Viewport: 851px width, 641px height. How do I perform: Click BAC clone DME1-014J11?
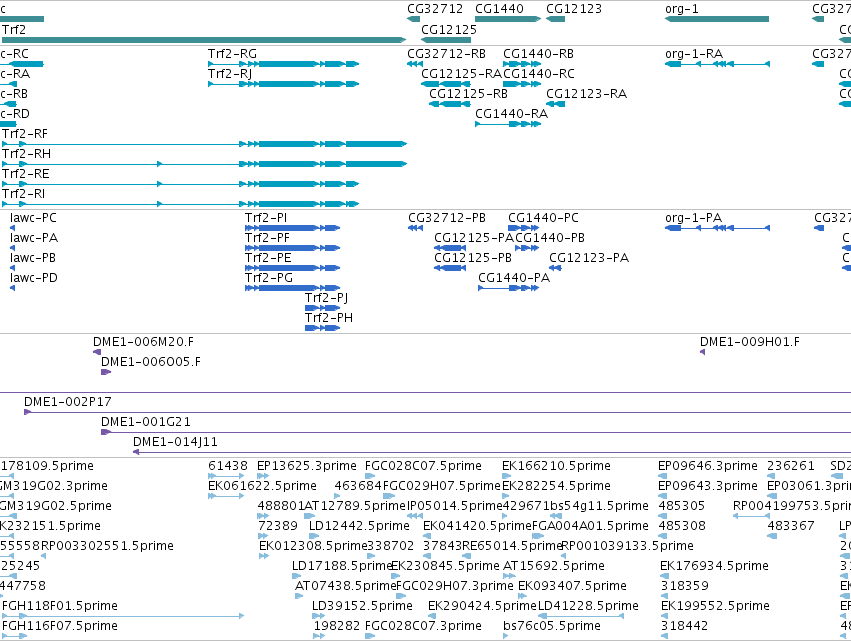(x=492, y=453)
